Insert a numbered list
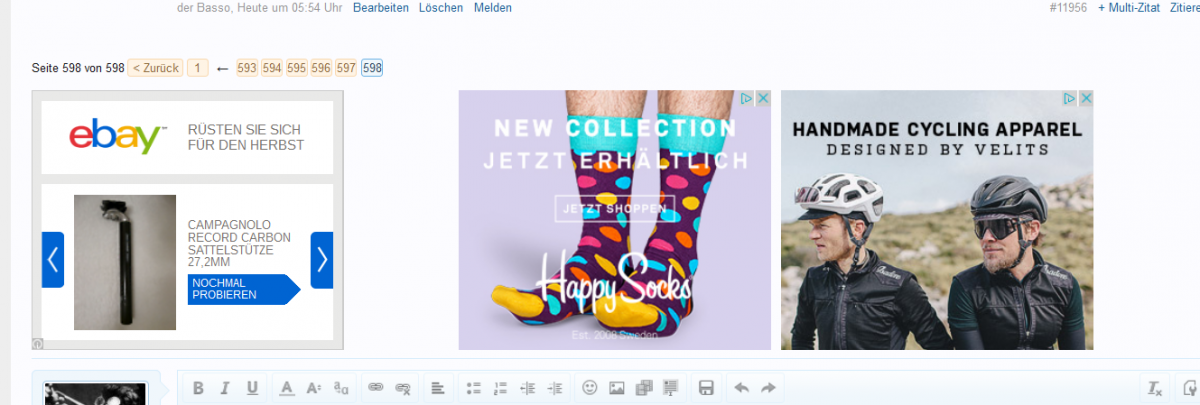Viewport: 1200px width, 405px height. pyautogui.click(x=501, y=388)
